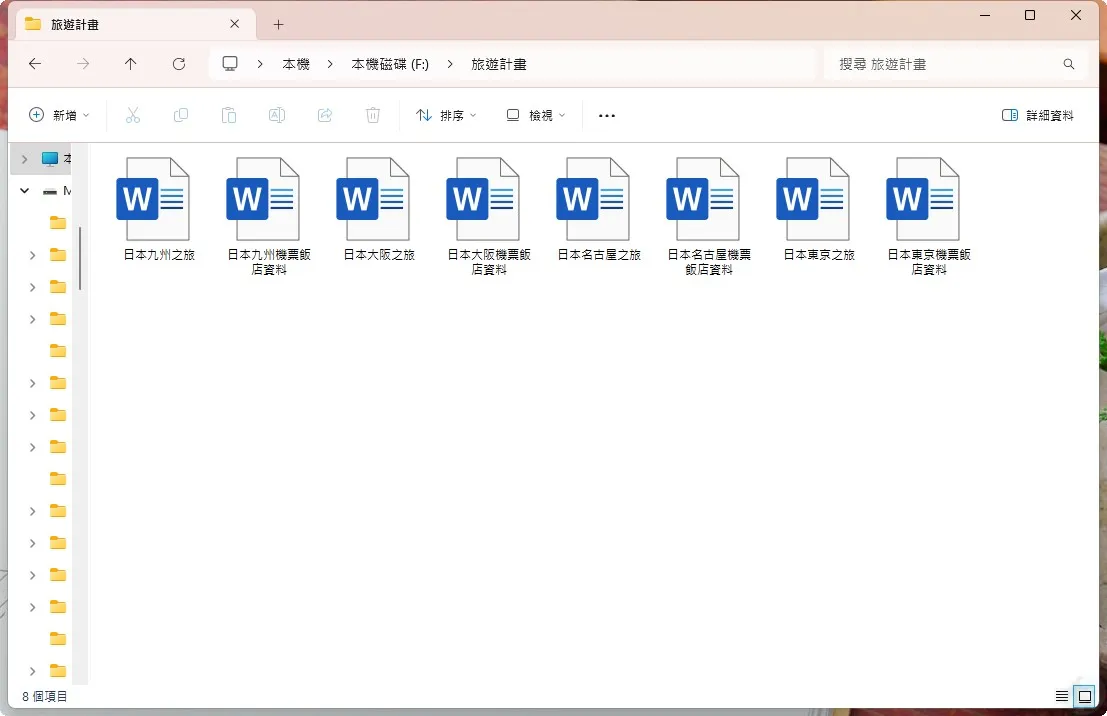Open the 日本東京之旅 Word file icon
Image resolution: width=1107 pixels, height=716 pixels.
coord(814,199)
